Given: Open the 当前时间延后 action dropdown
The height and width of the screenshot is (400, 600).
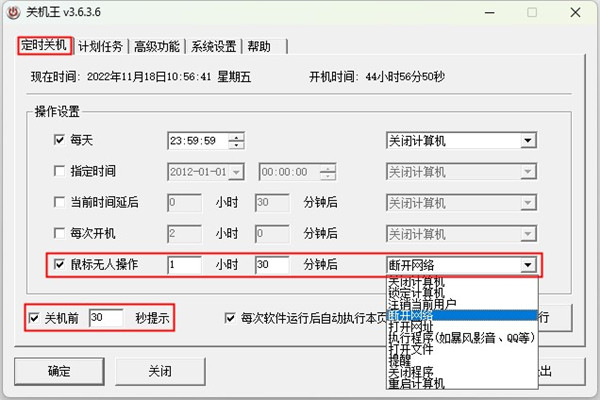Looking at the screenshot, I should (x=528, y=202).
